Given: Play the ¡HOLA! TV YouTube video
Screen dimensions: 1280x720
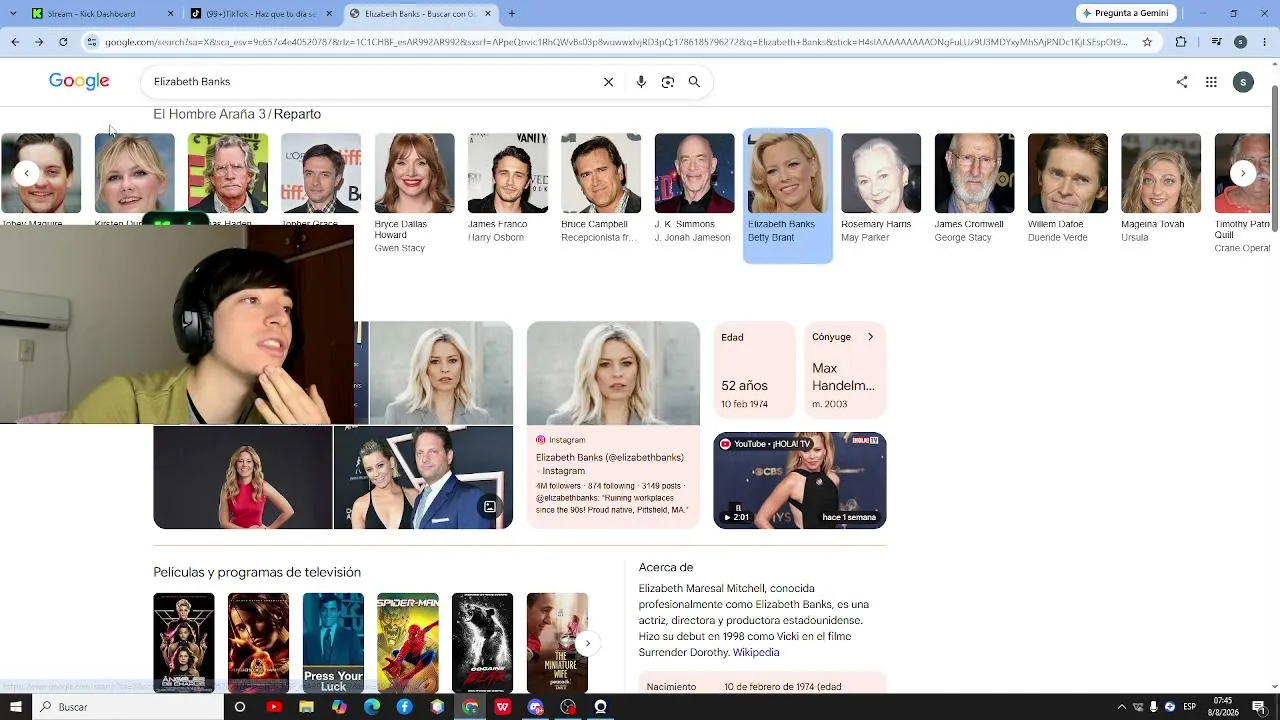Looking at the screenshot, I should [800, 480].
